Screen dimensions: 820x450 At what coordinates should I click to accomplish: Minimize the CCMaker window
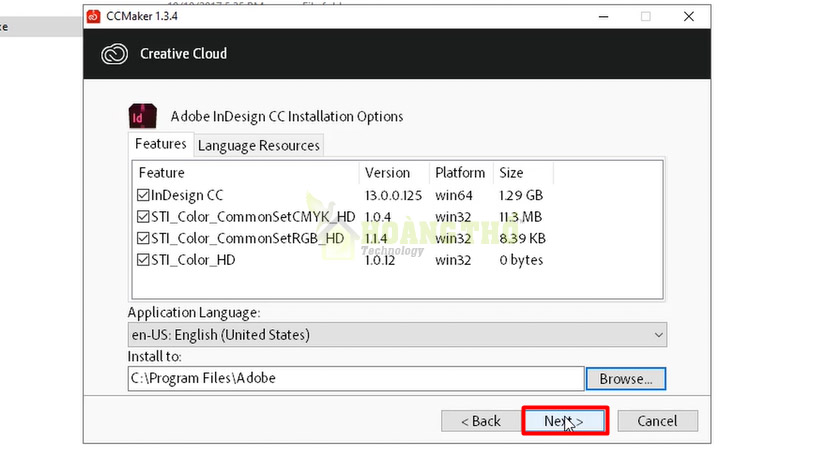pos(603,17)
